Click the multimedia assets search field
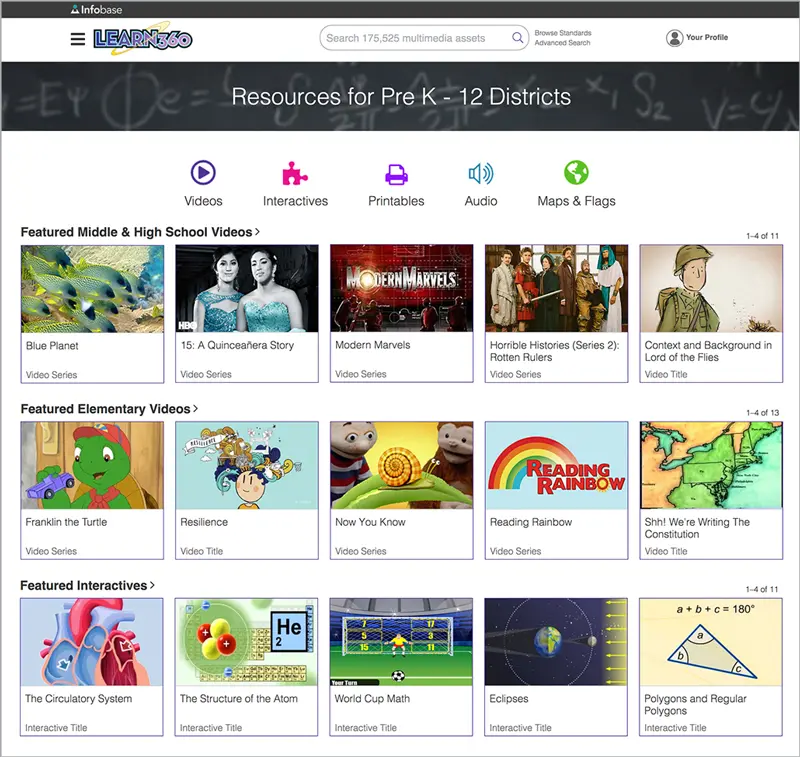The height and width of the screenshot is (757, 800). (415, 38)
